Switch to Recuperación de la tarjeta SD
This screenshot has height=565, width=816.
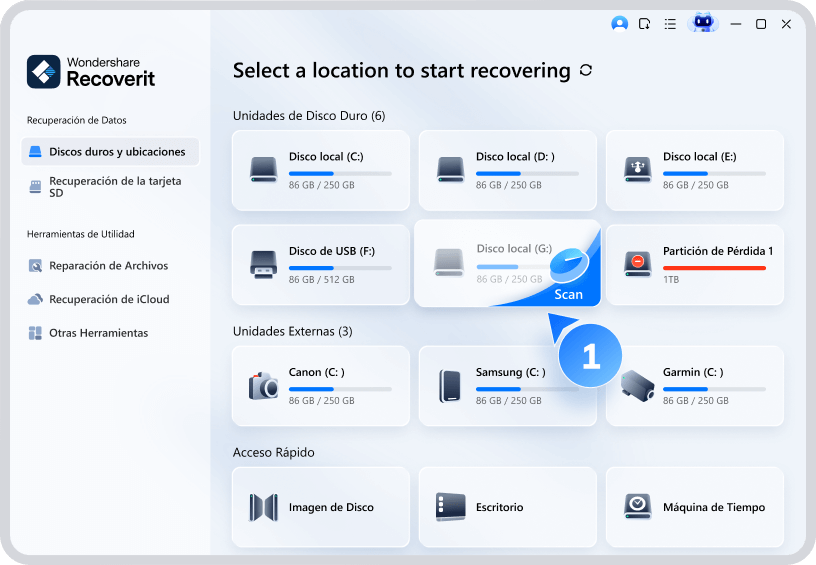(110, 186)
